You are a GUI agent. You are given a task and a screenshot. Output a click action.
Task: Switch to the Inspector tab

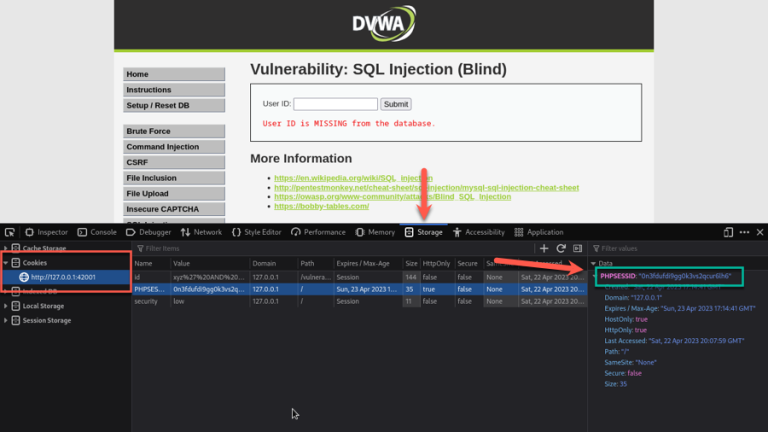pos(46,232)
